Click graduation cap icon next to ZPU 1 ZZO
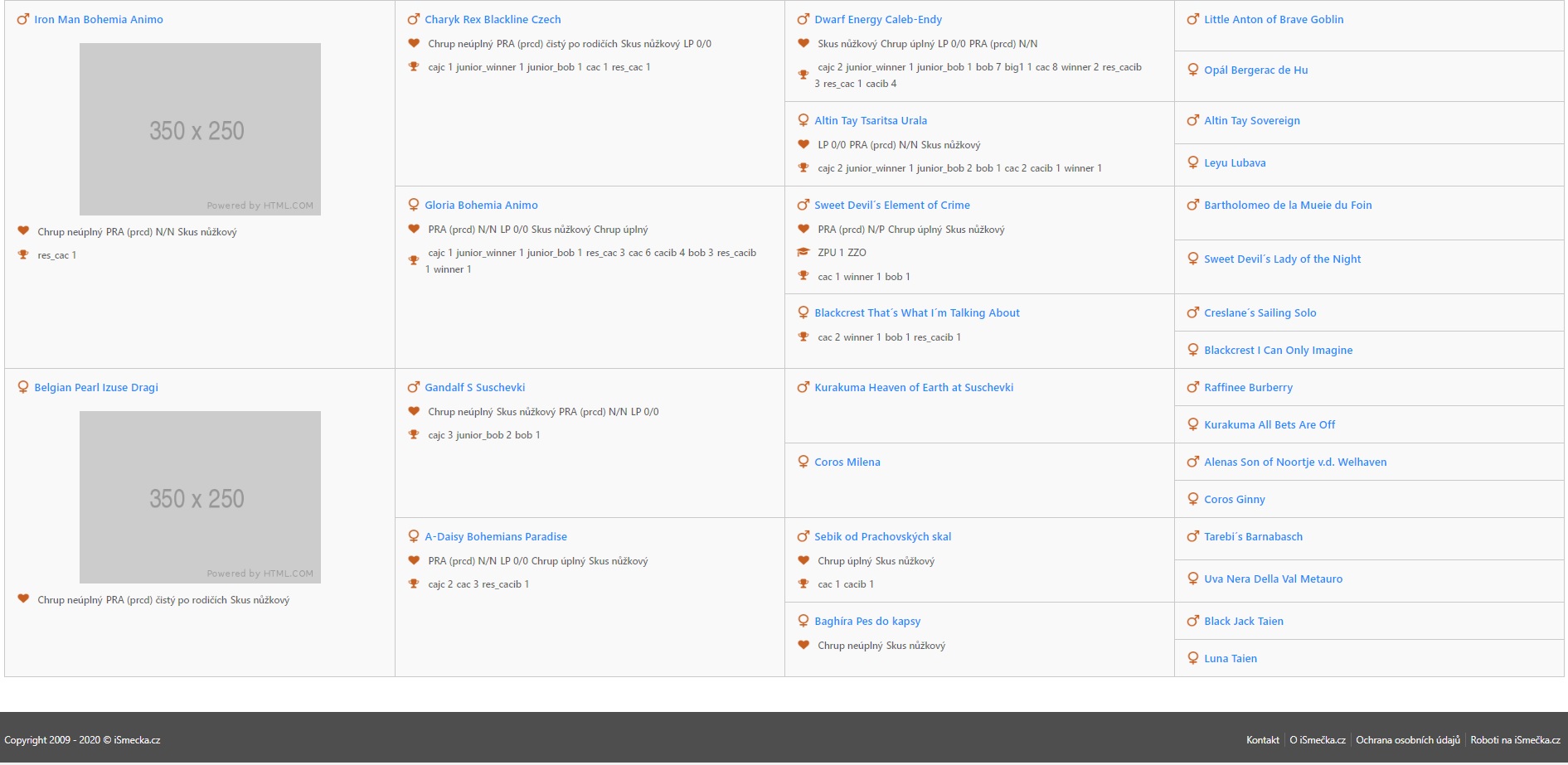 (x=803, y=253)
